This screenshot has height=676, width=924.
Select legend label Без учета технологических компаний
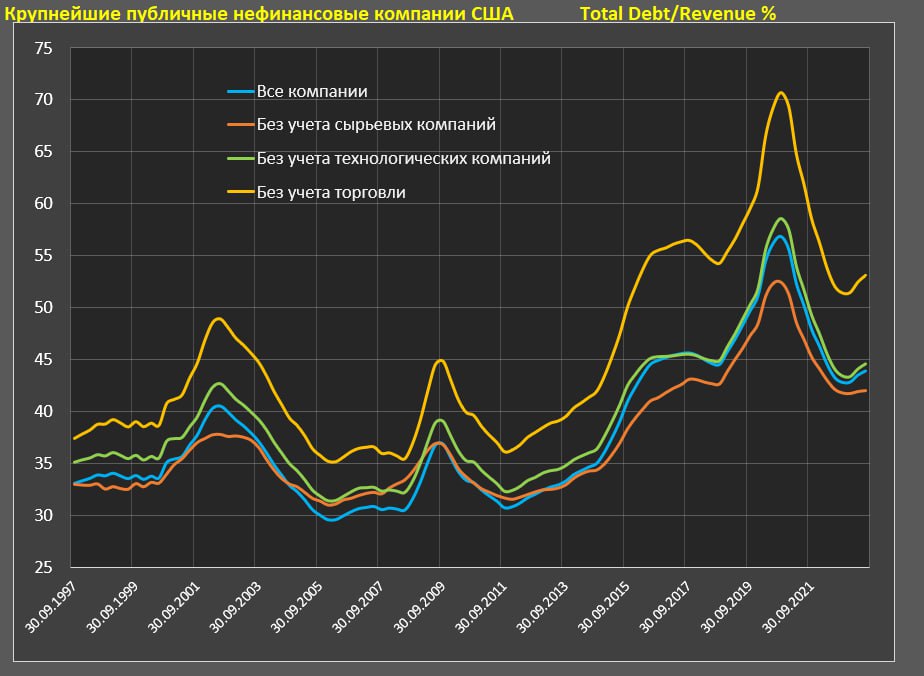pos(403,159)
